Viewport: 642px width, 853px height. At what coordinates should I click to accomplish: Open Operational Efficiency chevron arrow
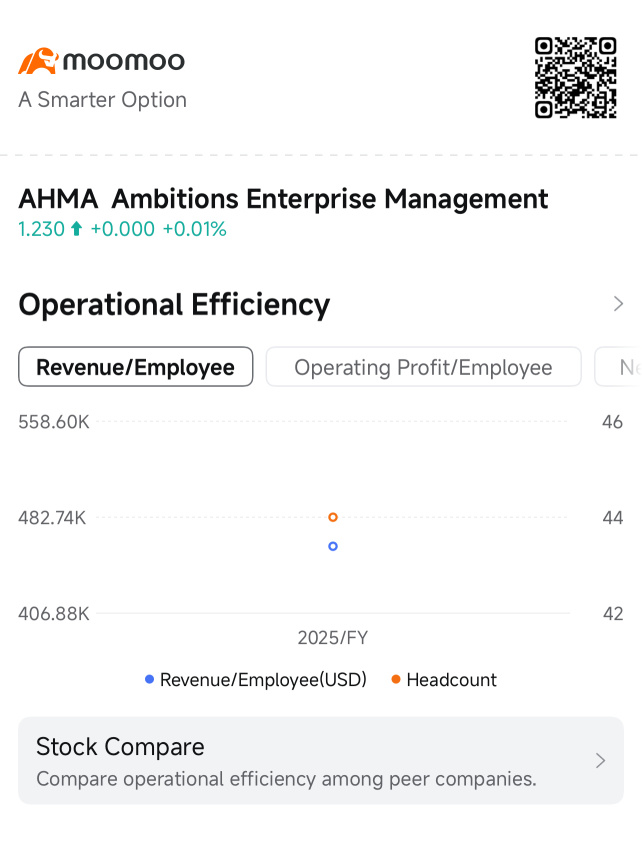(x=618, y=304)
